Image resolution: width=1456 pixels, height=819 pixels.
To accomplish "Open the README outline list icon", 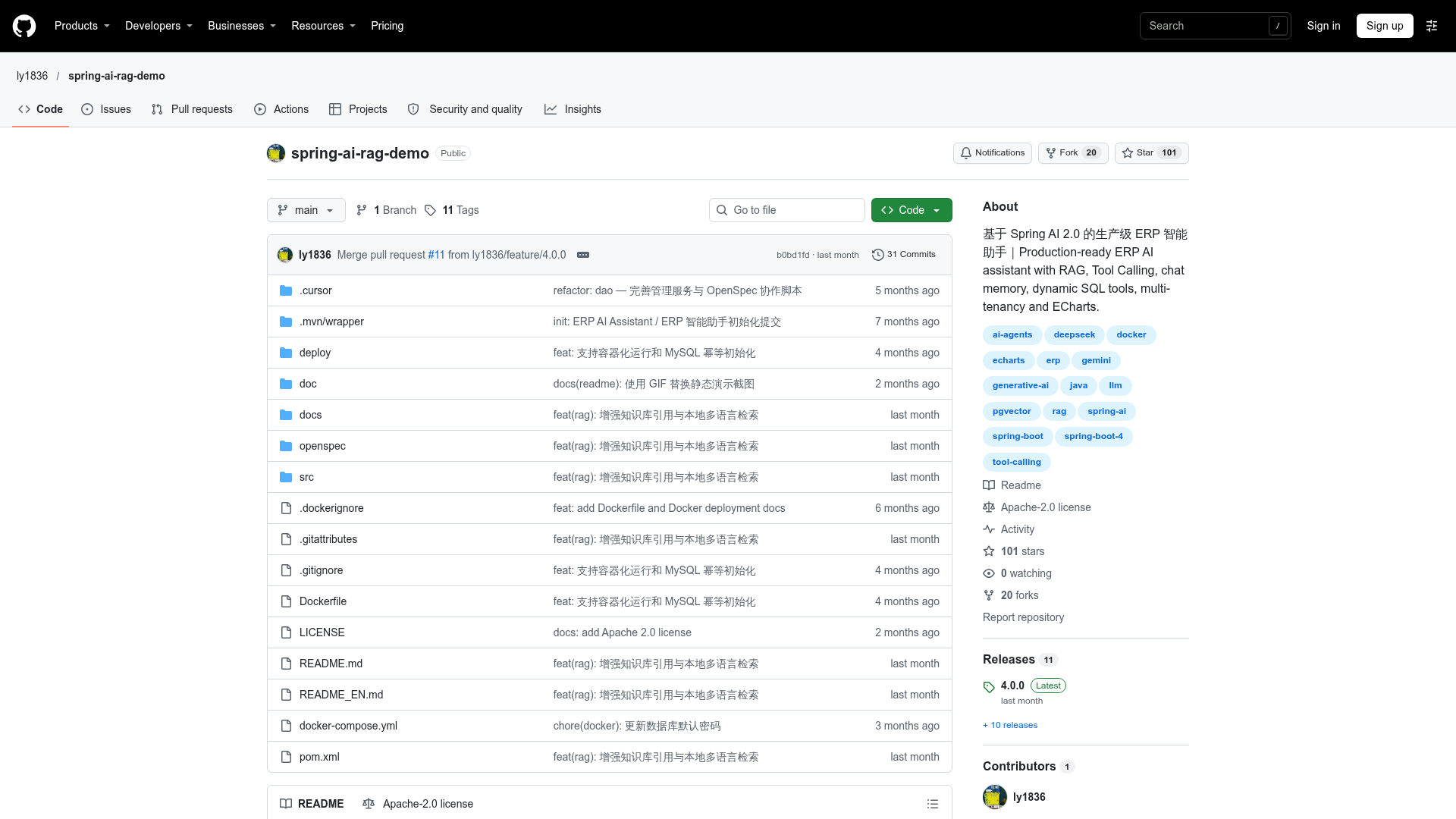I will (x=933, y=804).
